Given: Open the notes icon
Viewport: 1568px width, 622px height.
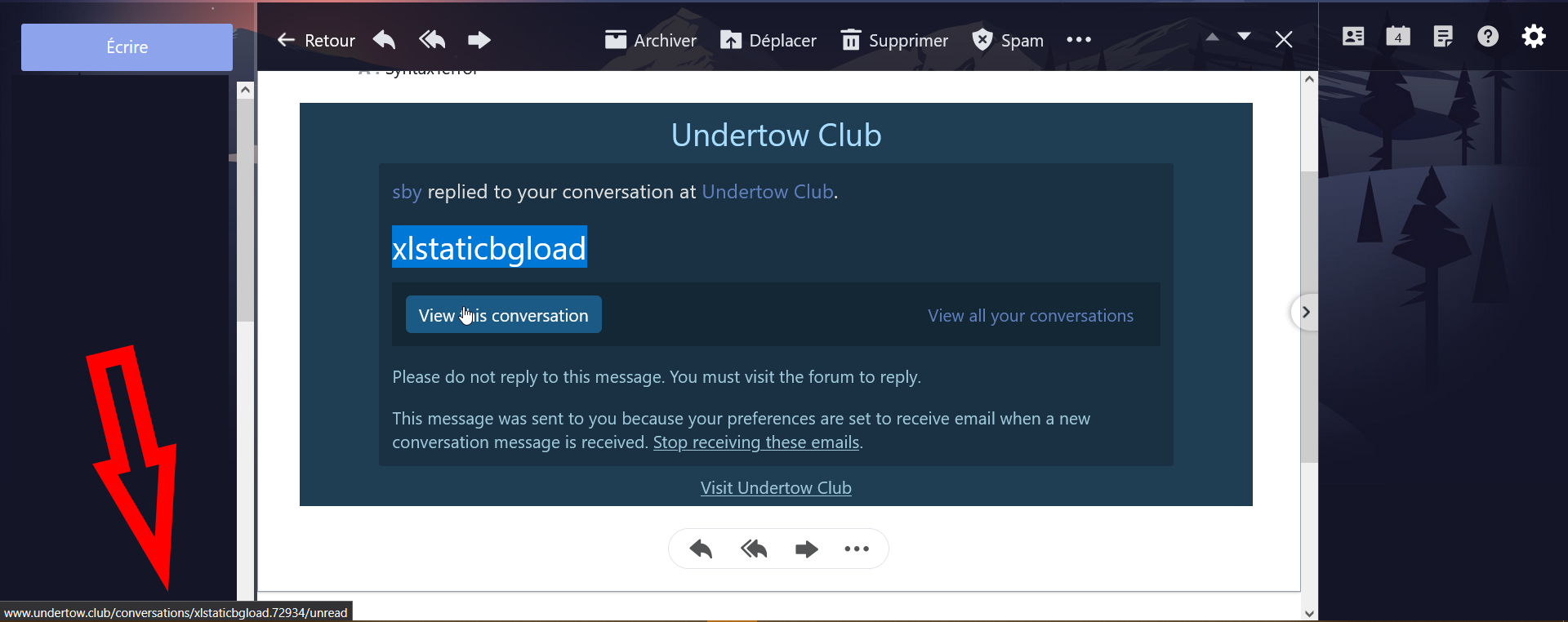Looking at the screenshot, I should pos(1443,37).
